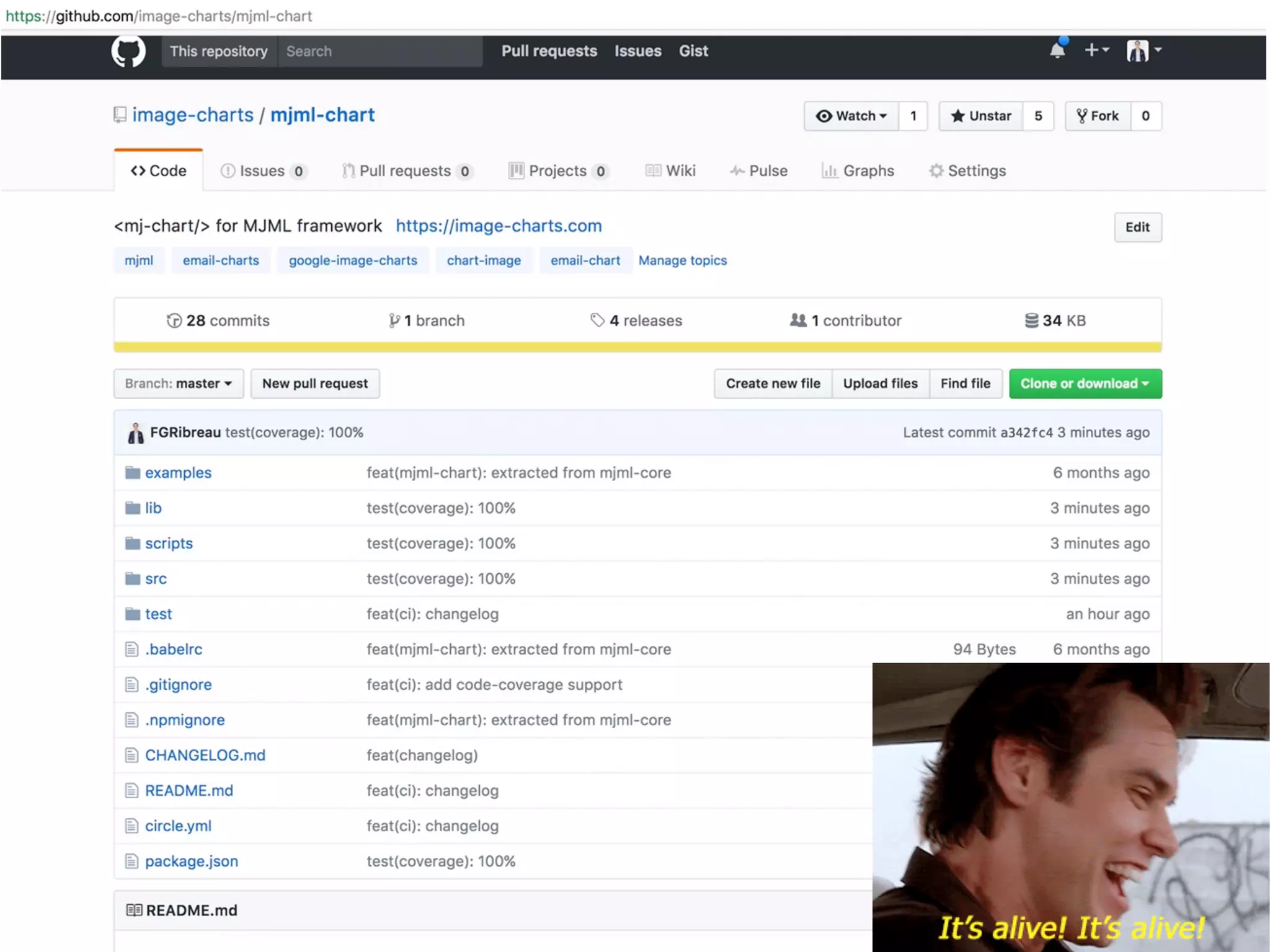Screen dimensions: 1270x952
Task: Open the Settings tab
Action: pos(967,170)
